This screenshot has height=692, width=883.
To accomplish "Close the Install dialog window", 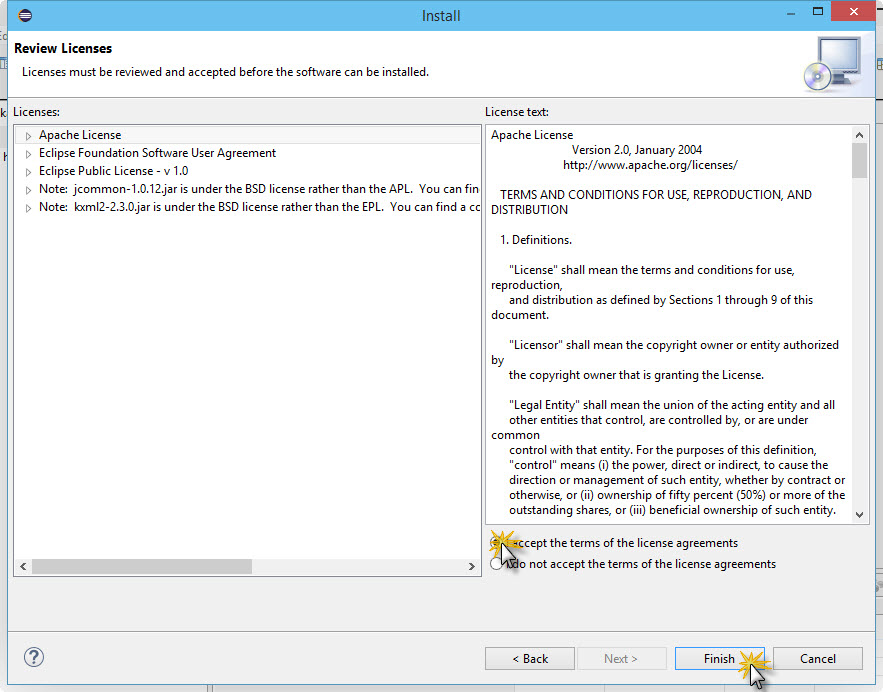I will [x=854, y=12].
